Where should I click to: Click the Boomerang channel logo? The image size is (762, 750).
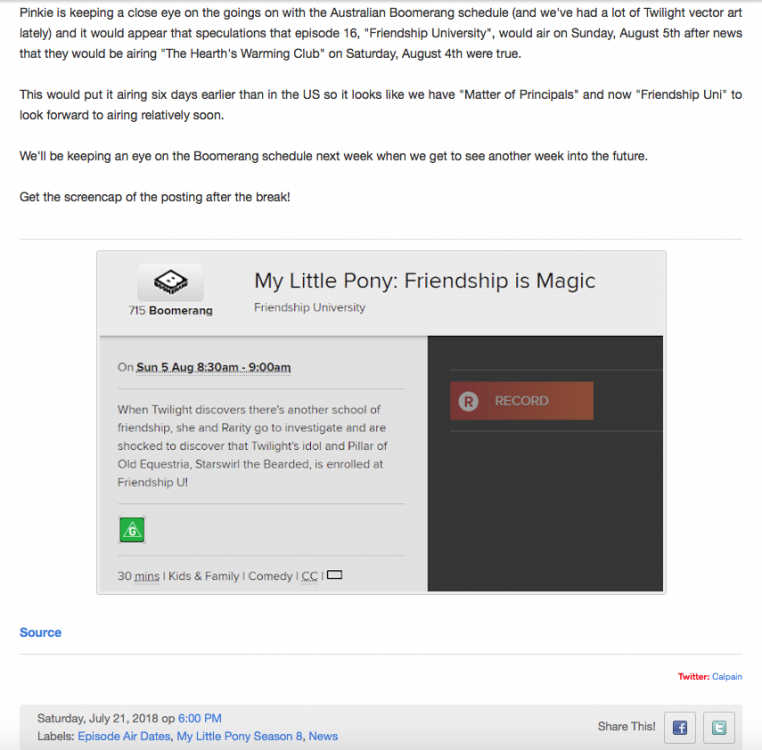tap(170, 282)
